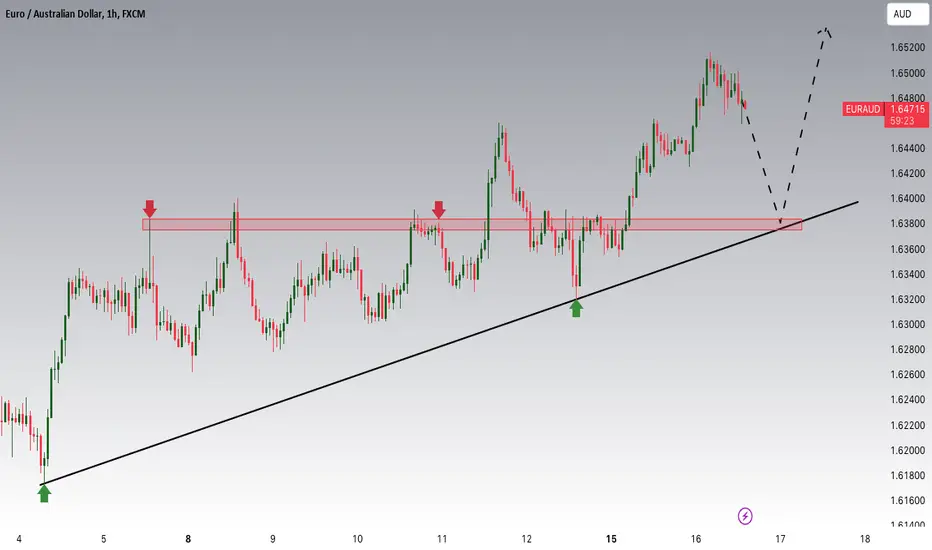Image resolution: width=932 pixels, height=550 pixels.
Task: Click the 1.61600 price axis label
Action: click(907, 500)
